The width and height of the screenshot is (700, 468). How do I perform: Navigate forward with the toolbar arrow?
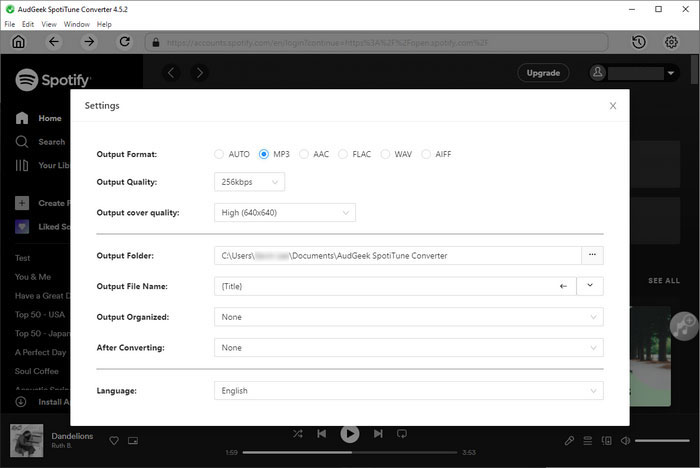89,42
